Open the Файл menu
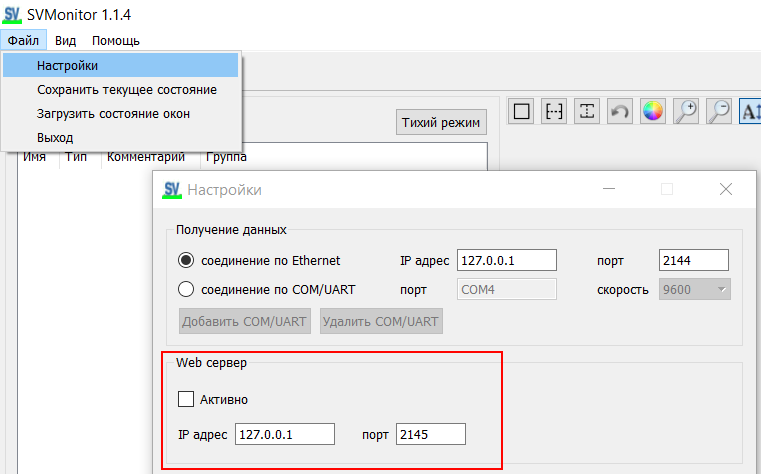 pos(23,40)
